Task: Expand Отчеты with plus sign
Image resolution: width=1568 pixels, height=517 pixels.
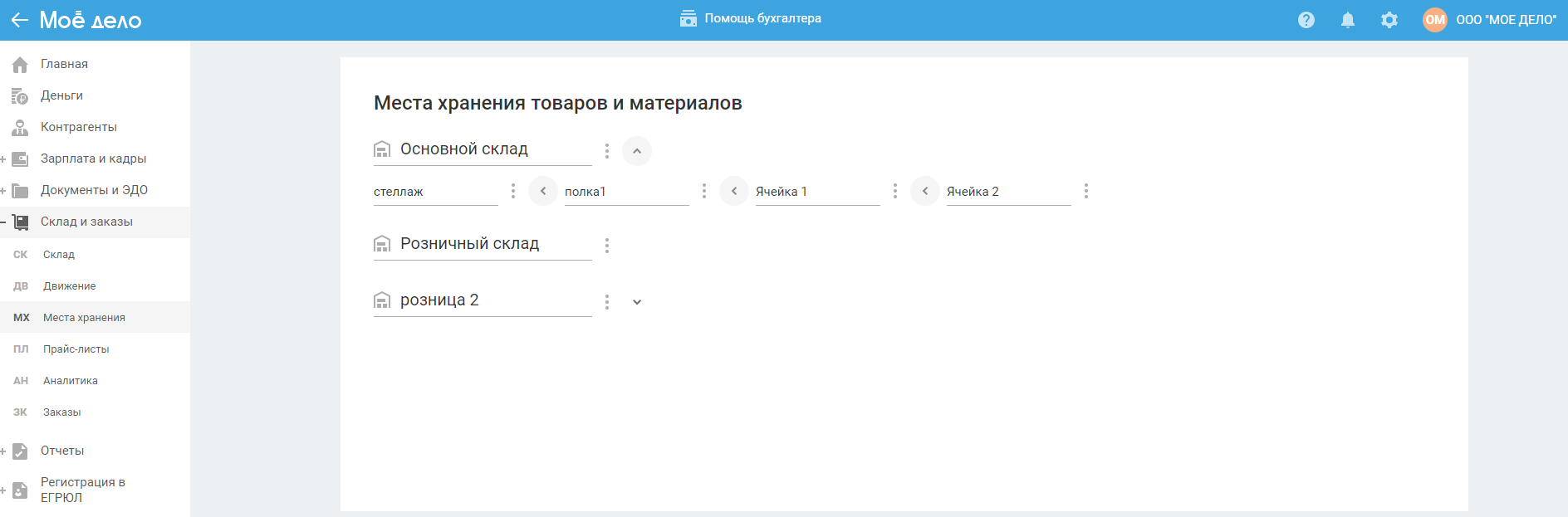Action: pos(3,451)
